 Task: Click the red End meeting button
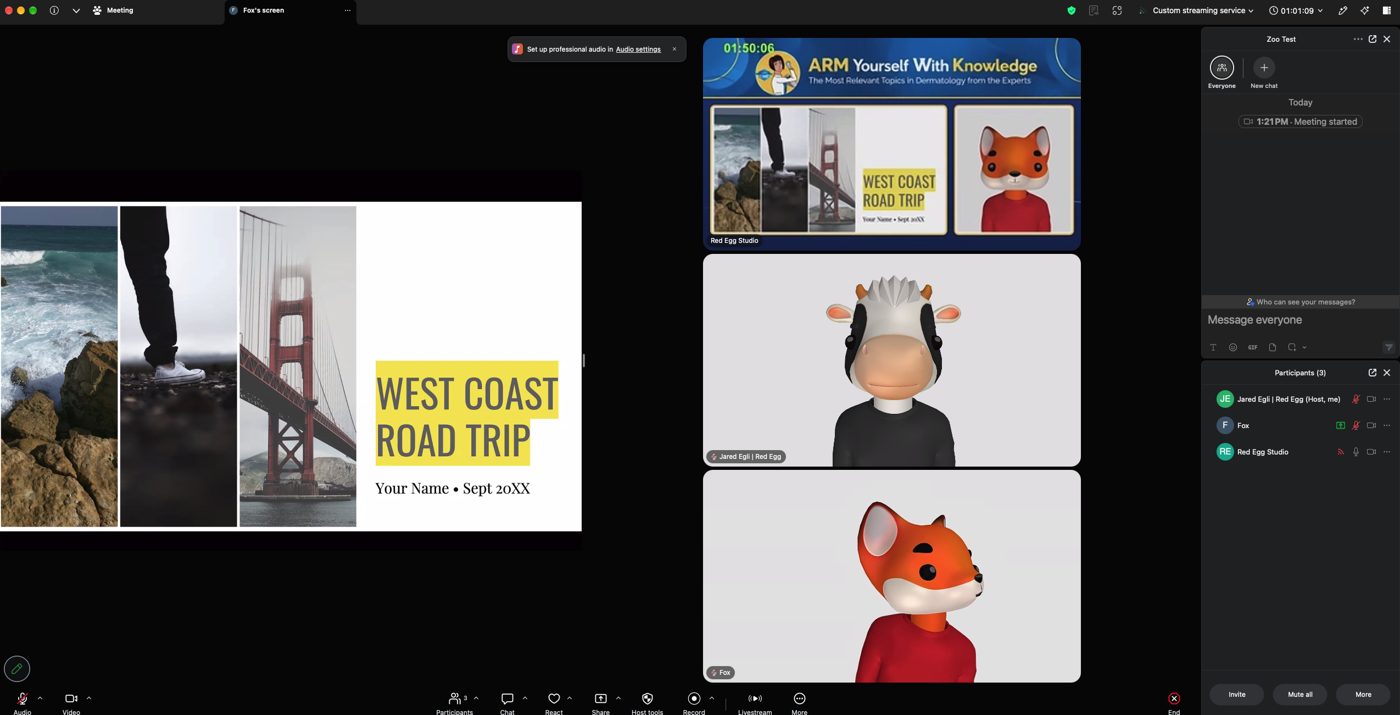point(1174,702)
